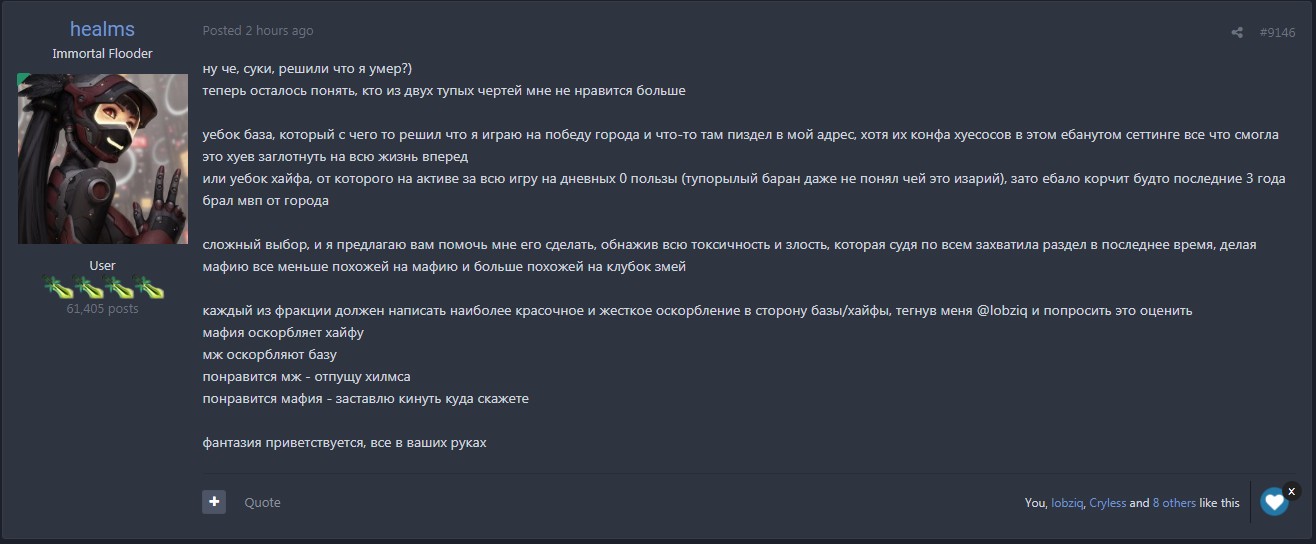Click the heart like reaction icon
1316x544 pixels.
click(1273, 502)
